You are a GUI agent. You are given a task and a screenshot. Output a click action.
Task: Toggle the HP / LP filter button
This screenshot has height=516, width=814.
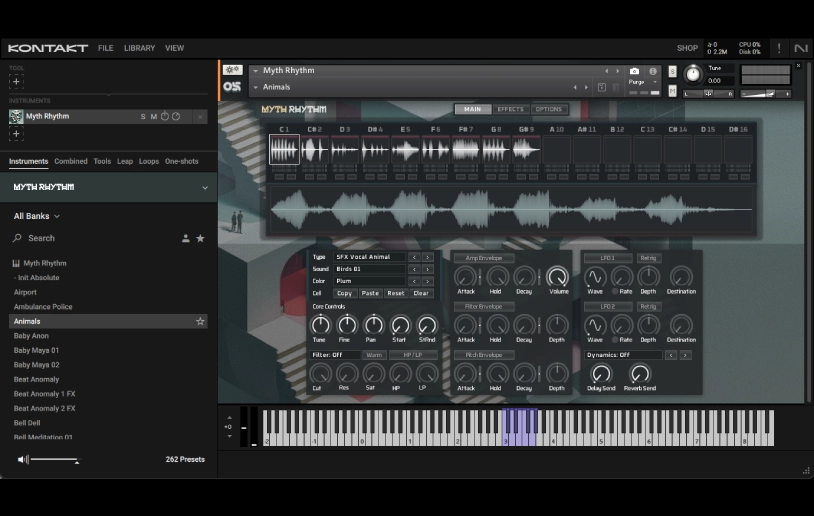point(413,355)
